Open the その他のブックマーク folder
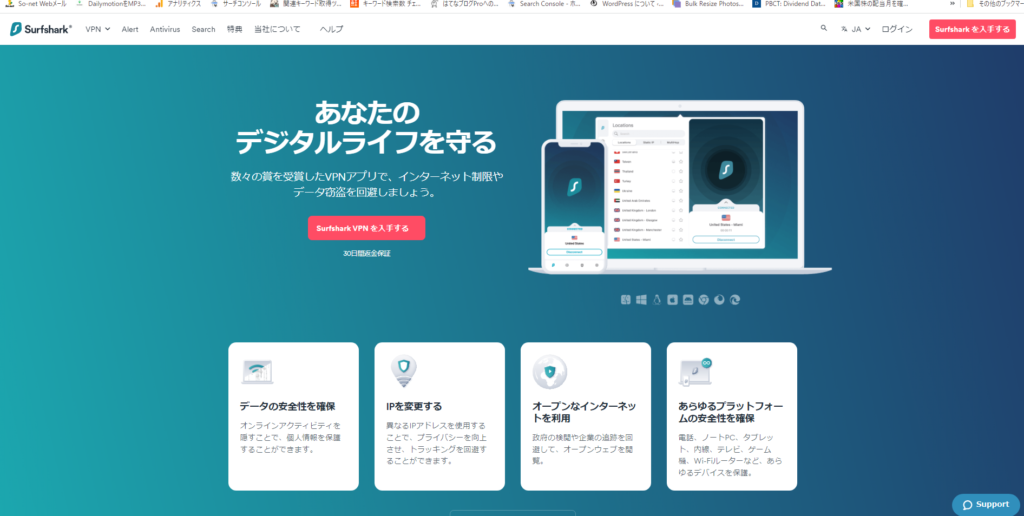This screenshot has width=1024, height=516. [x=994, y=4]
